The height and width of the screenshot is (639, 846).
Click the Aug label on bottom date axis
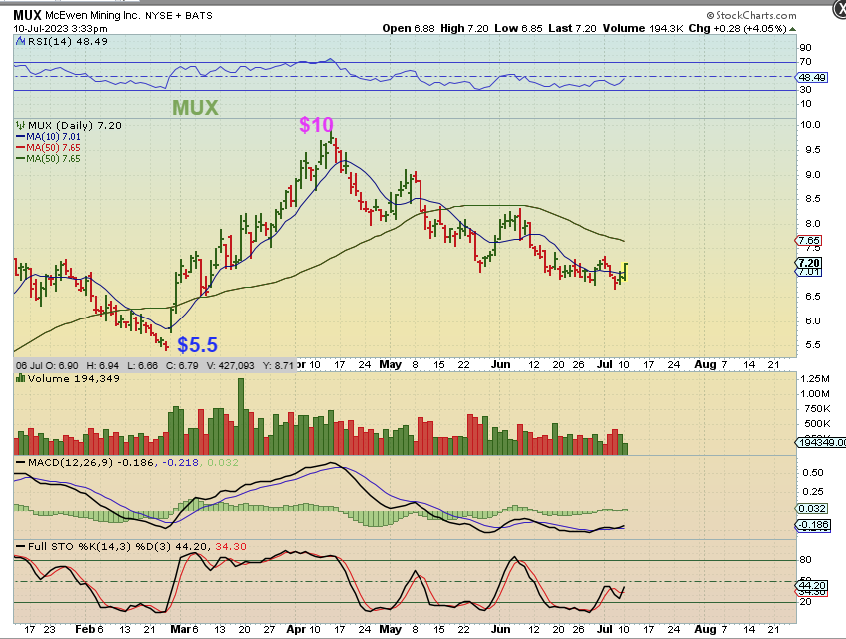click(705, 629)
